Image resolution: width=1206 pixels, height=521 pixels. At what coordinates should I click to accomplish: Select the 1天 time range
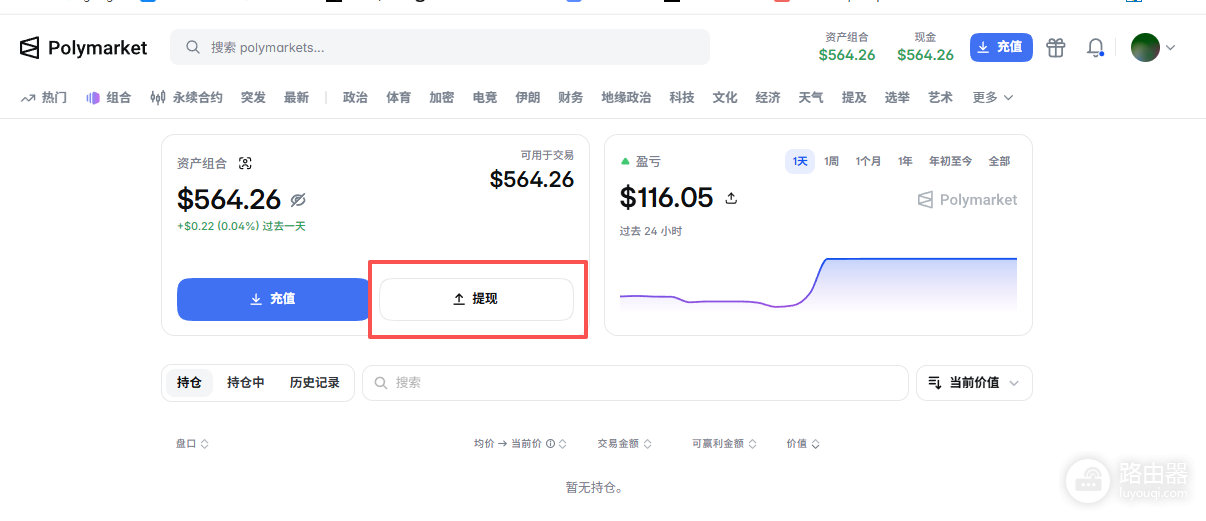point(800,161)
